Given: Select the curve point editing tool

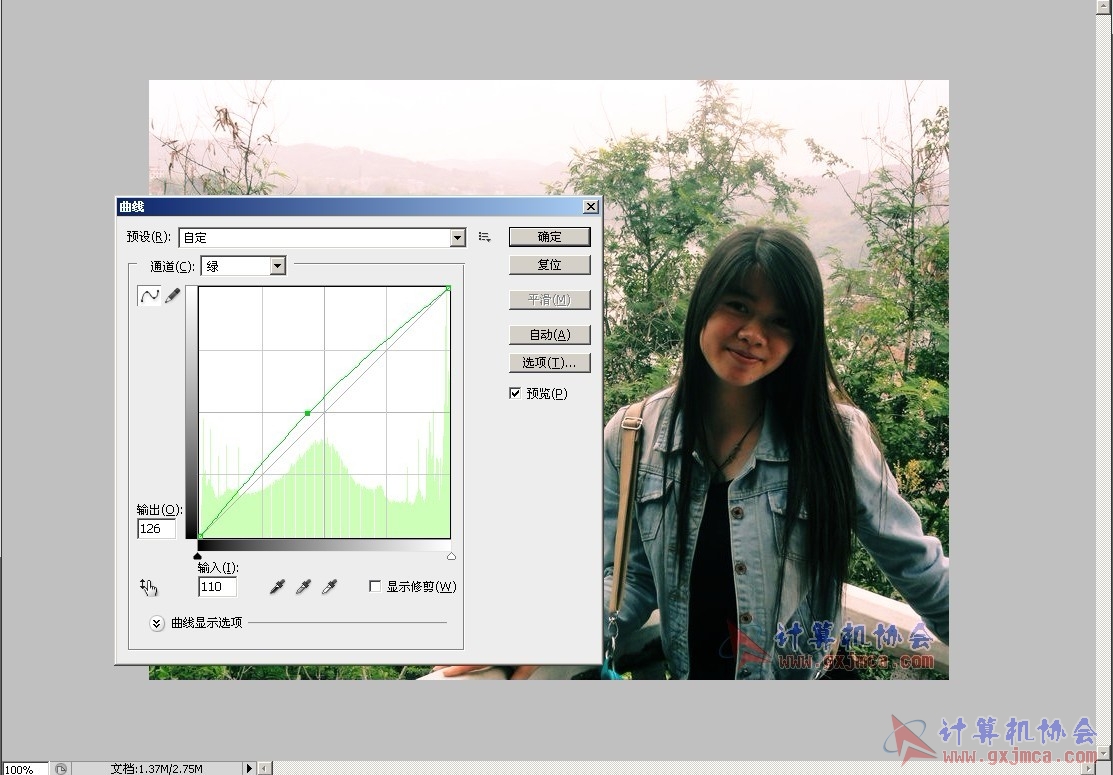Looking at the screenshot, I should 148,296.
